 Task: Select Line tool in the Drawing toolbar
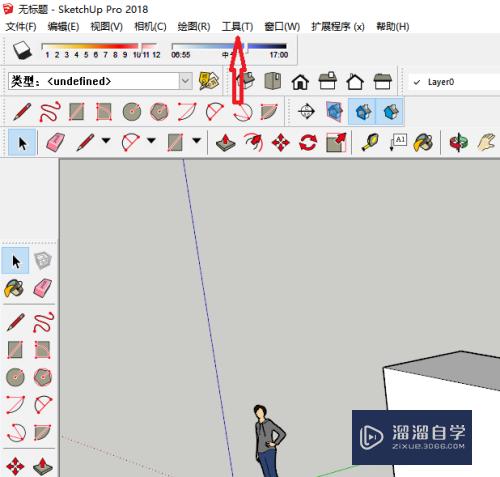point(22,111)
